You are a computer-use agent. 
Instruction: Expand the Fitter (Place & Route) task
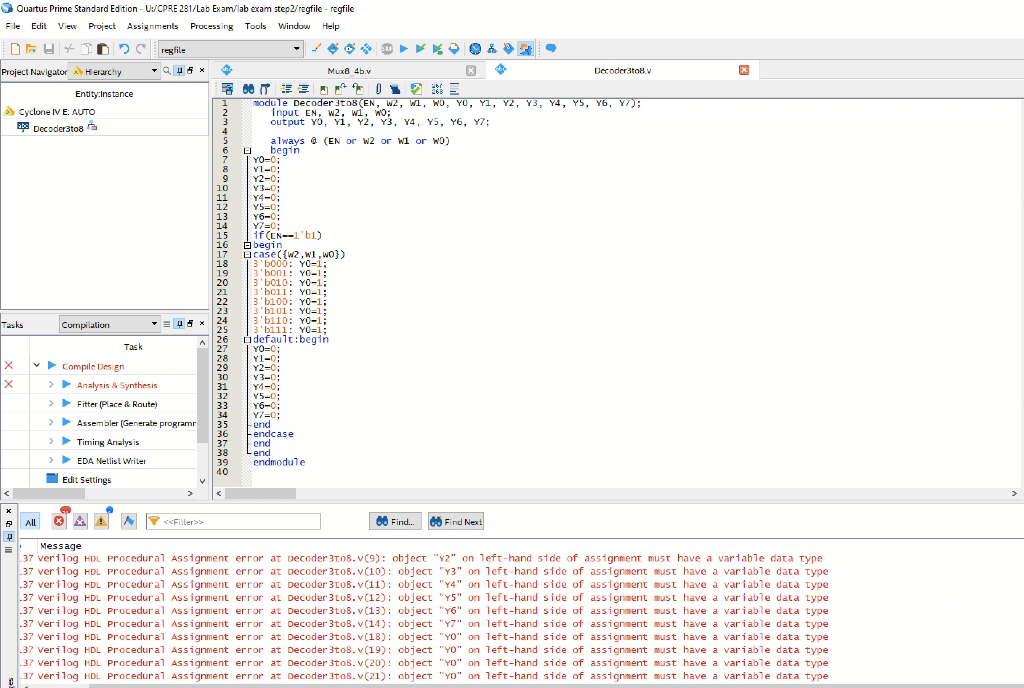(x=52, y=404)
